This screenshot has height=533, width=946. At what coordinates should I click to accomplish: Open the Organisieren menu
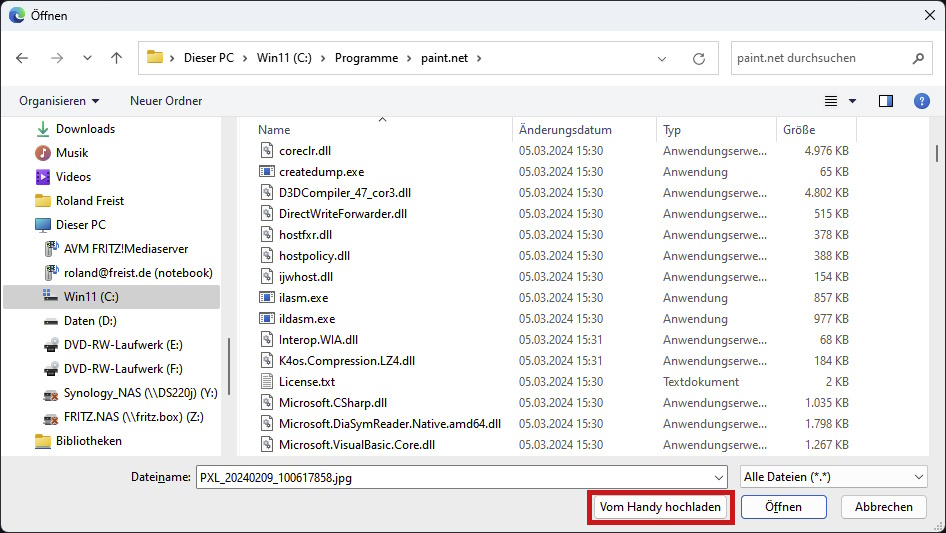[59, 101]
